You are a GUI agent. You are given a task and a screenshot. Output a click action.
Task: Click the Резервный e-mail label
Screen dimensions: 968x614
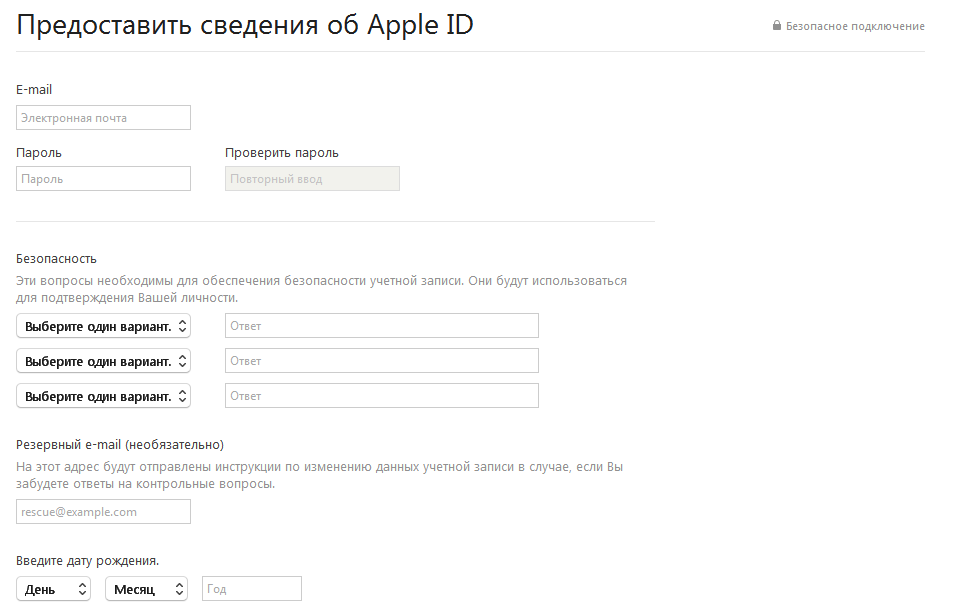[120, 444]
